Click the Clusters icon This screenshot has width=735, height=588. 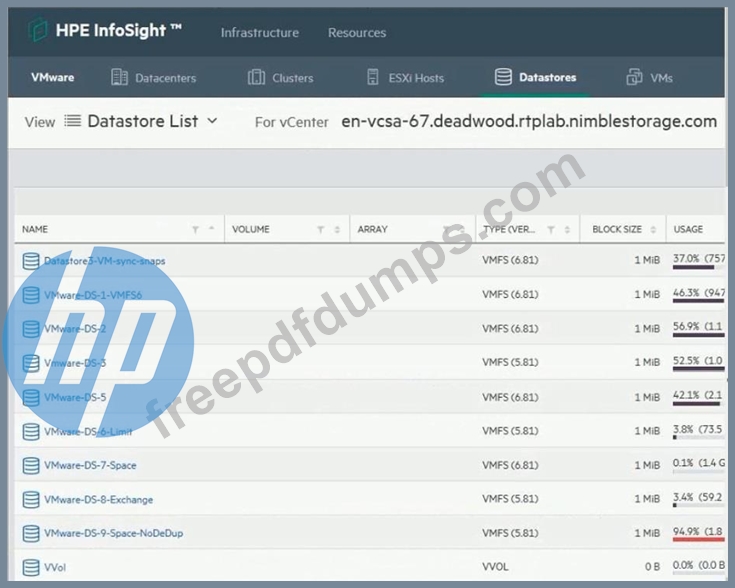[256, 77]
